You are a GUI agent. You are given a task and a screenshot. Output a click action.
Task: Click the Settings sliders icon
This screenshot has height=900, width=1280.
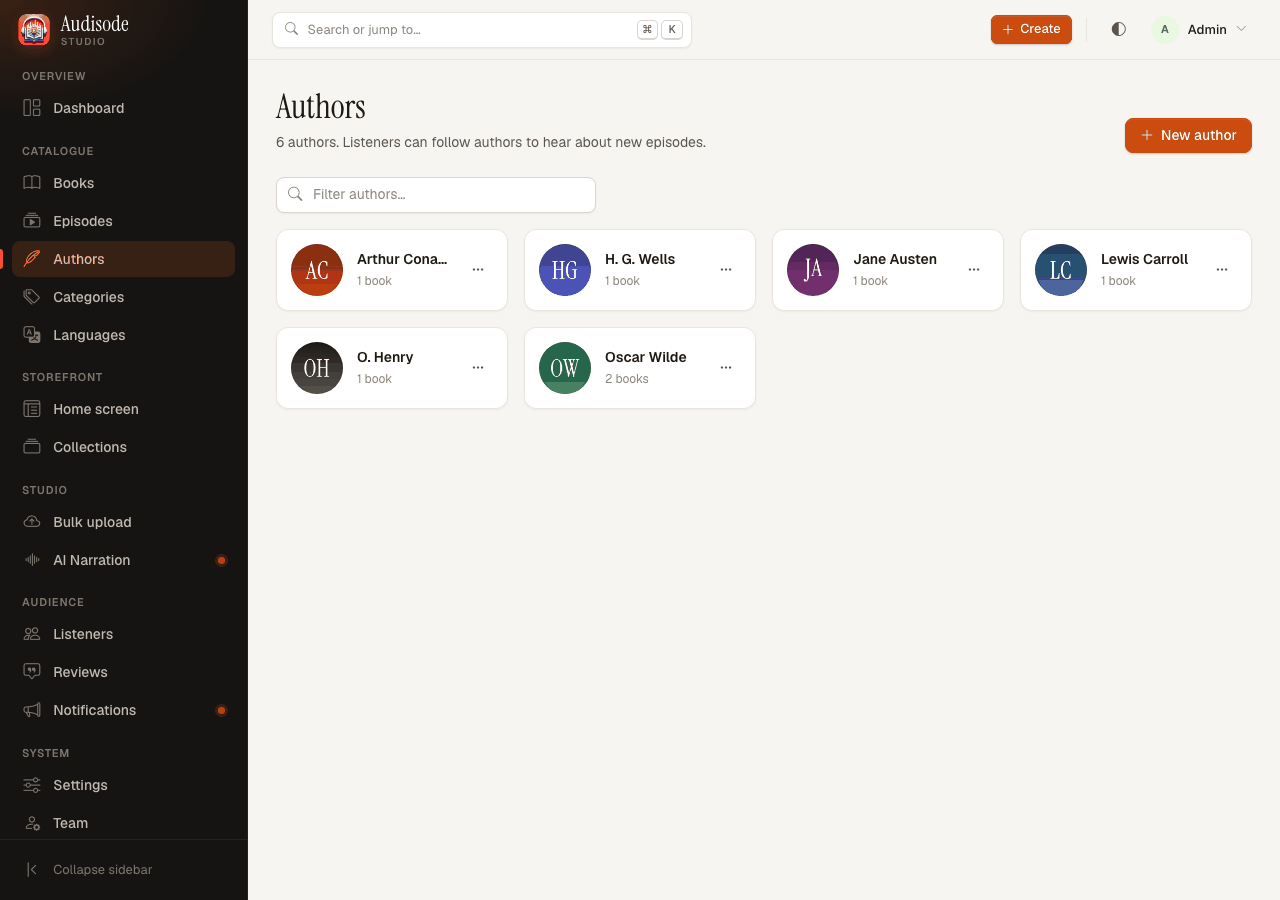coord(32,785)
